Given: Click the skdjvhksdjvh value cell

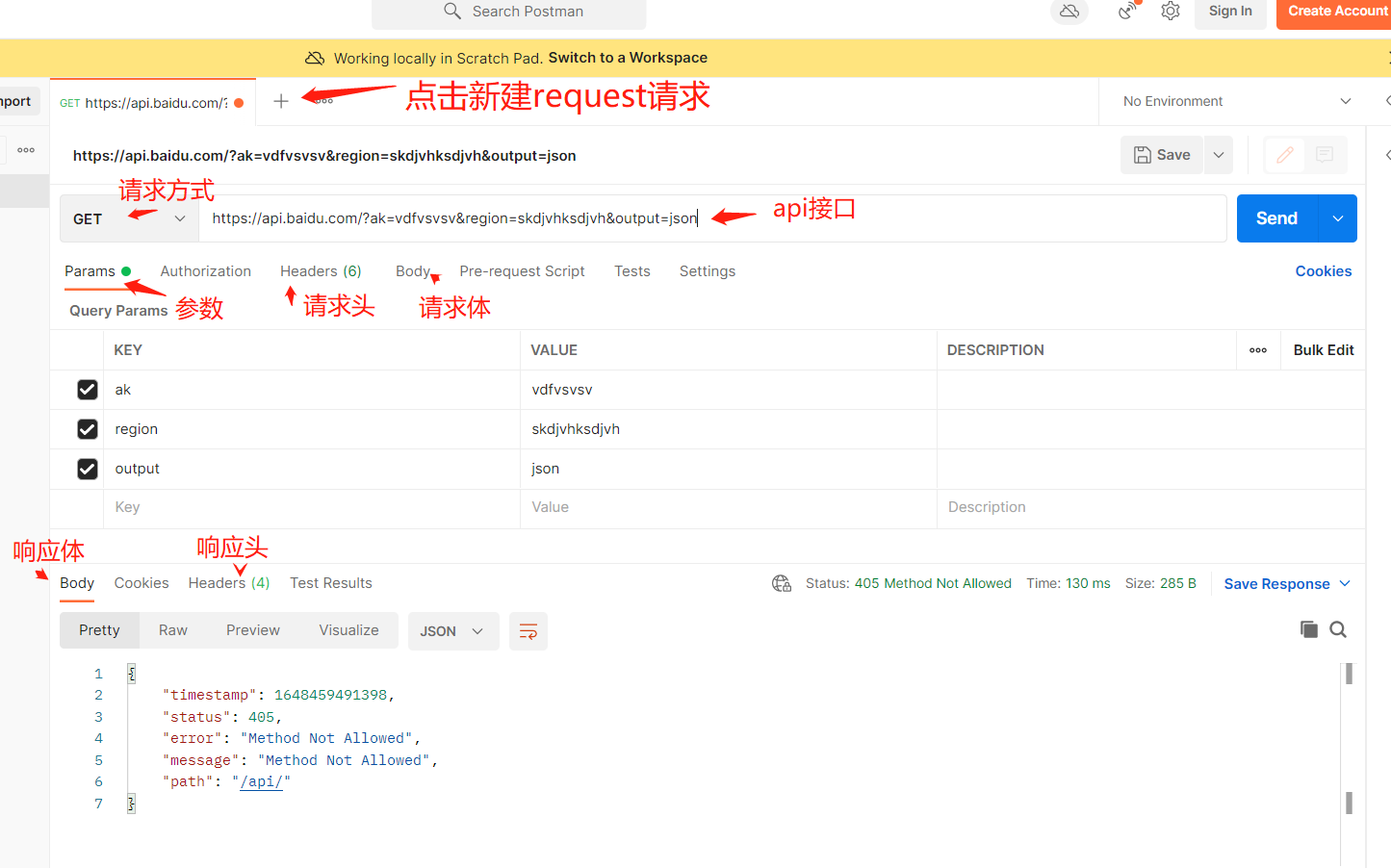Looking at the screenshot, I should pyautogui.click(x=729, y=429).
